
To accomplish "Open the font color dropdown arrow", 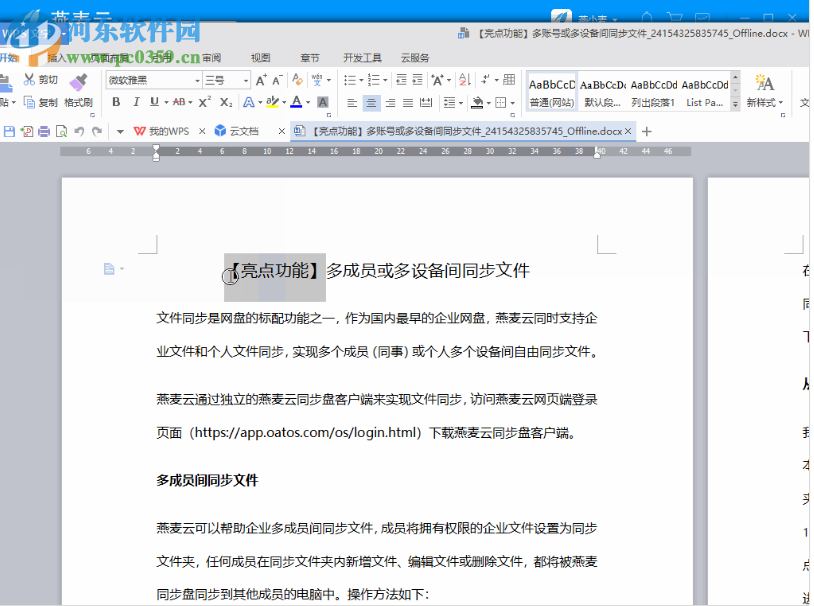I will [306, 103].
